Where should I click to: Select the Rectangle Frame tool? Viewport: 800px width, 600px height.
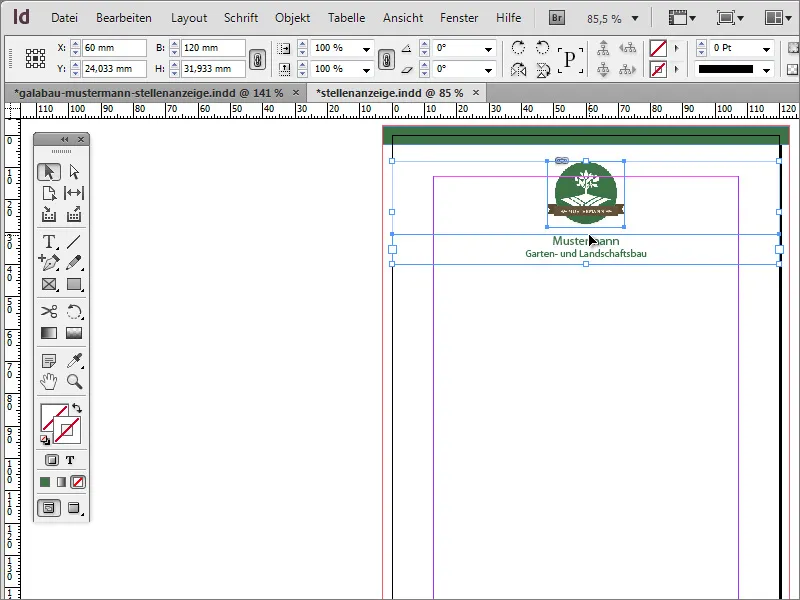[49, 284]
